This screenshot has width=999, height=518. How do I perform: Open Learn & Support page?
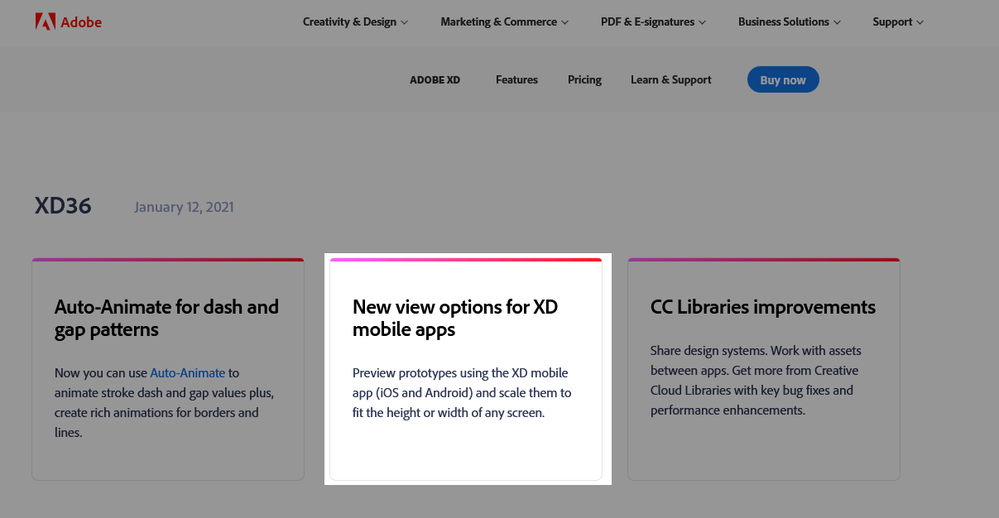coord(671,80)
